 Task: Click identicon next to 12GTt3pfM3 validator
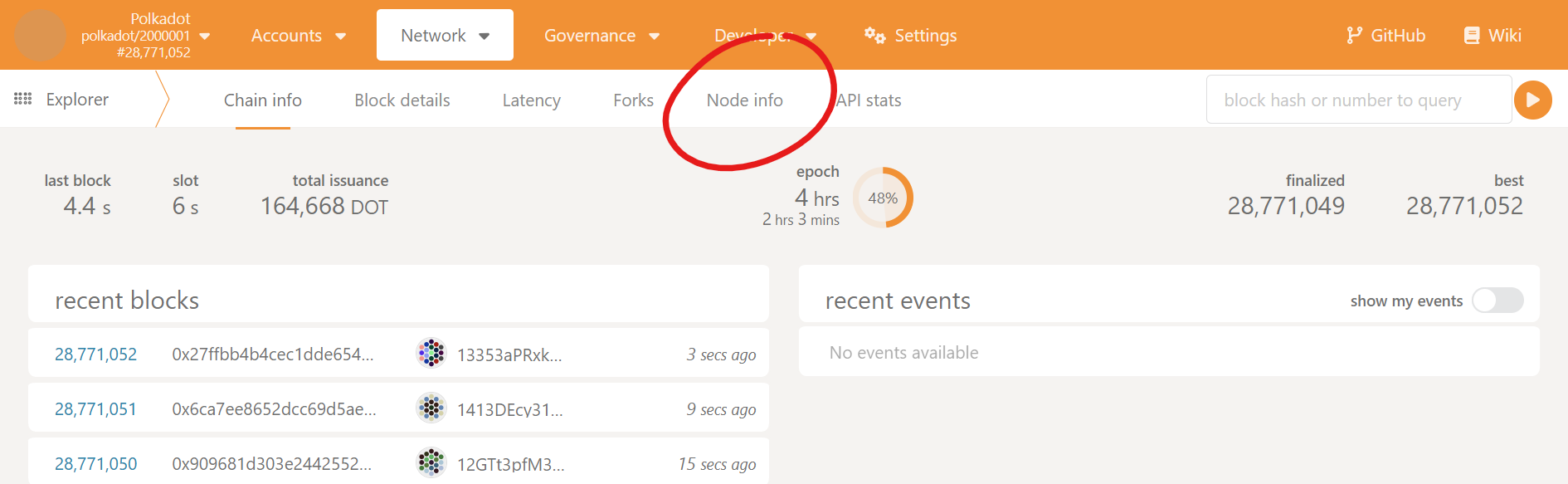431,462
